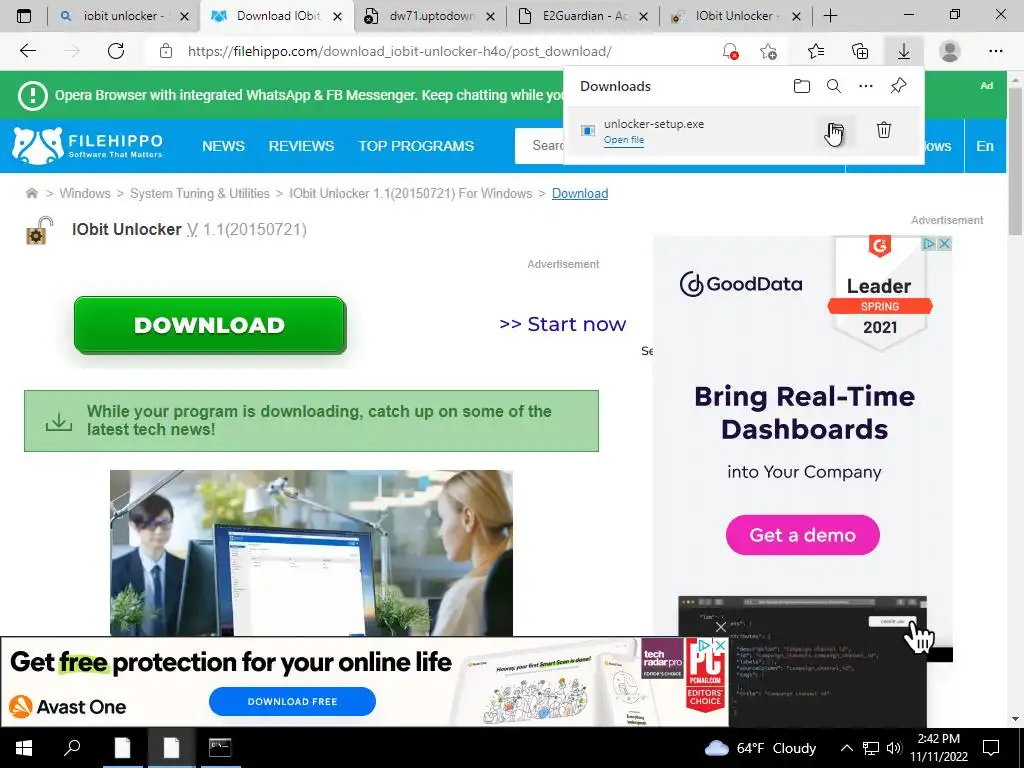Click Open file link for unlocker-setup.exe
Image resolution: width=1024 pixels, height=768 pixels.
[x=624, y=140]
